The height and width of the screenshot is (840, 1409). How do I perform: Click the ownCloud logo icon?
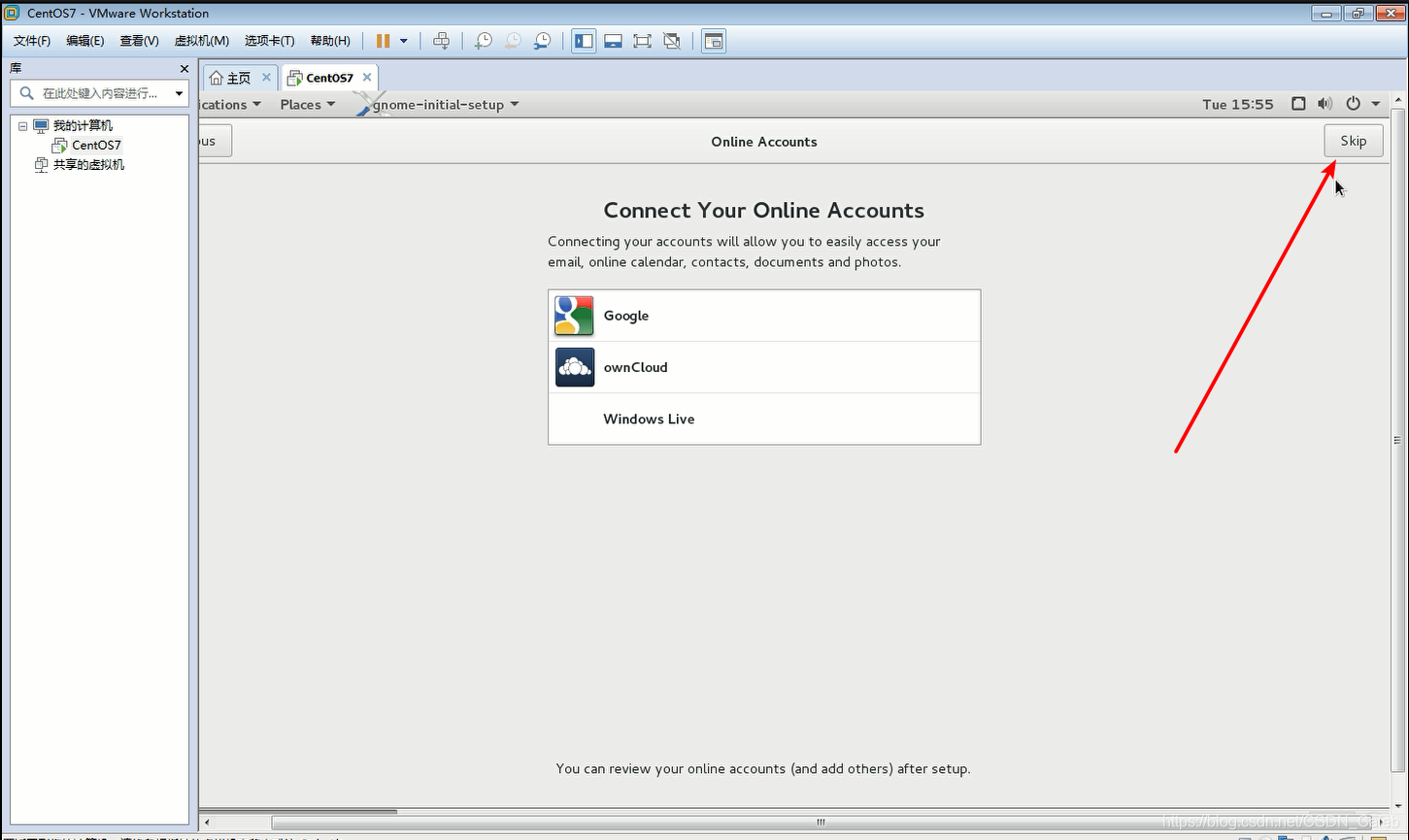(574, 367)
